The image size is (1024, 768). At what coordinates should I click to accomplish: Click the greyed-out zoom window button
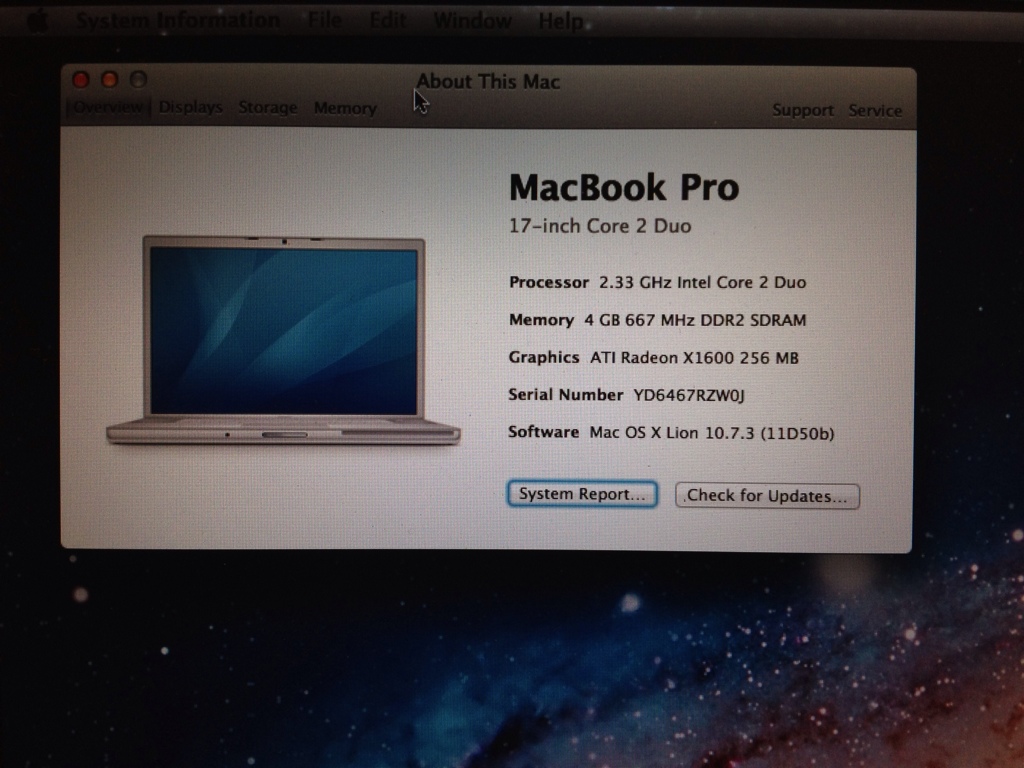click(138, 80)
